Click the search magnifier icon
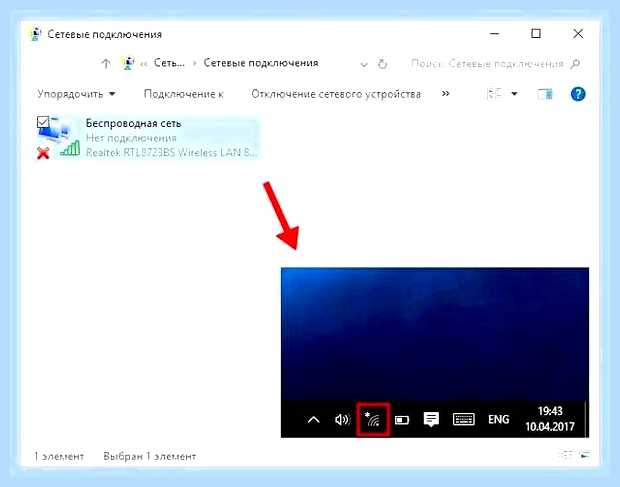620x487 pixels. (575, 64)
